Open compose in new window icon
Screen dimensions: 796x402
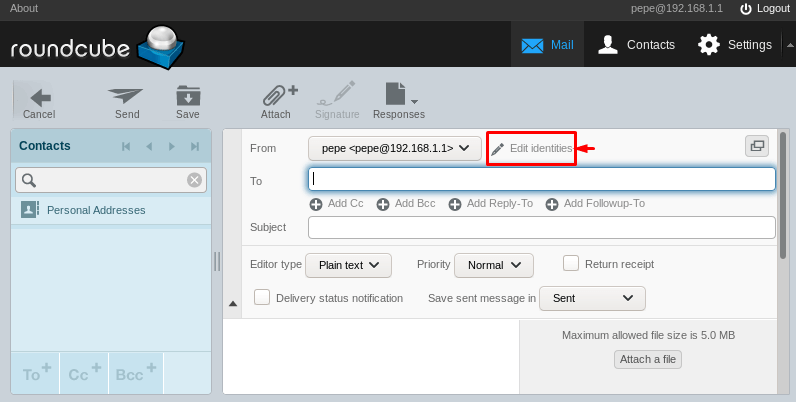point(757,146)
